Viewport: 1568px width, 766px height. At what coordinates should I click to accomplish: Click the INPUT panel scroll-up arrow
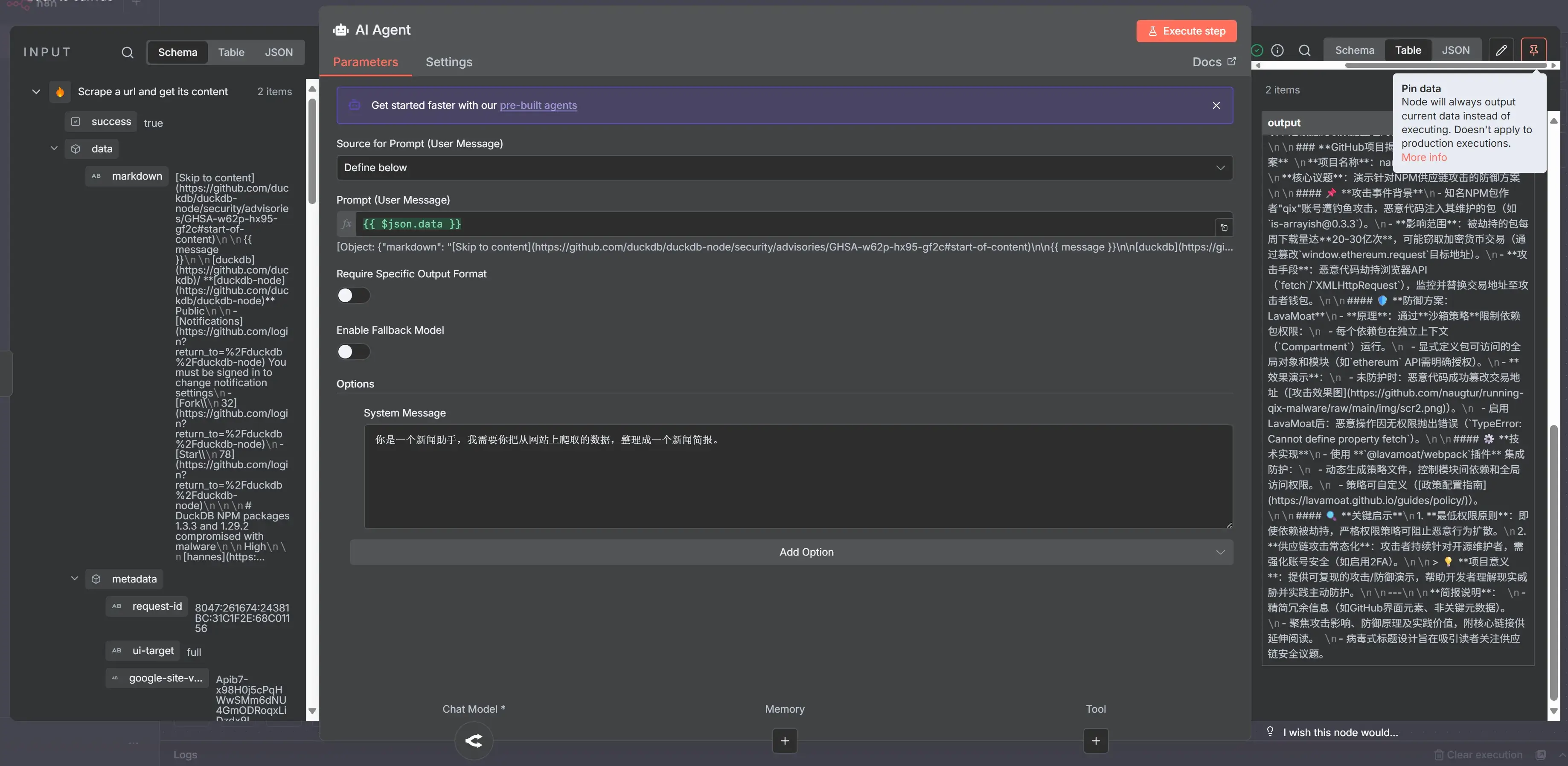point(312,89)
